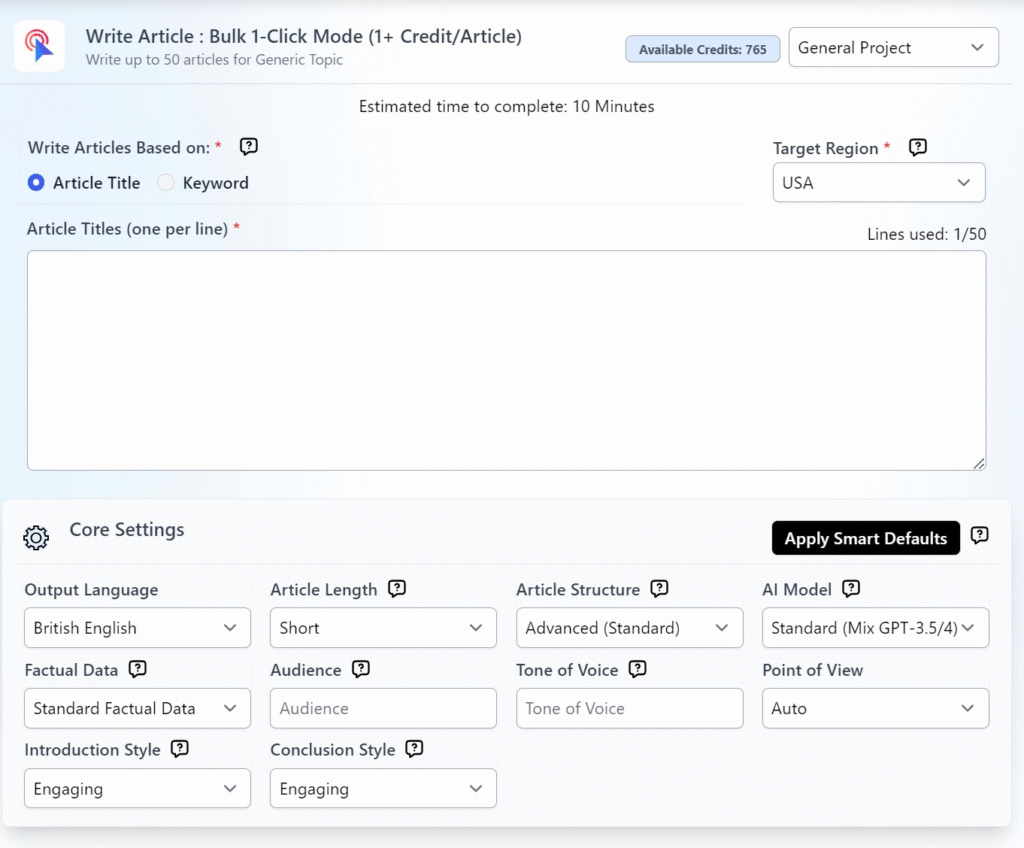Image resolution: width=1024 pixels, height=848 pixels.
Task: Click 'Estimated time to complete: 10 Minutes' text
Action: [506, 106]
